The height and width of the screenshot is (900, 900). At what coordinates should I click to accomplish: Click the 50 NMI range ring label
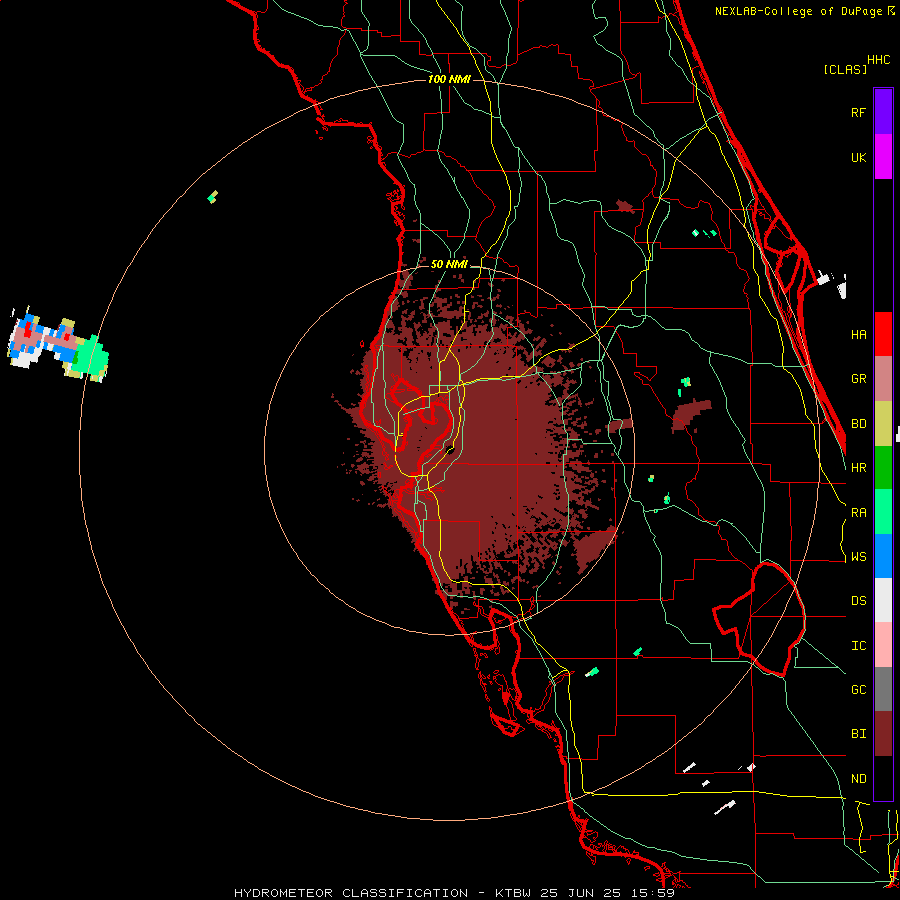coord(449,264)
